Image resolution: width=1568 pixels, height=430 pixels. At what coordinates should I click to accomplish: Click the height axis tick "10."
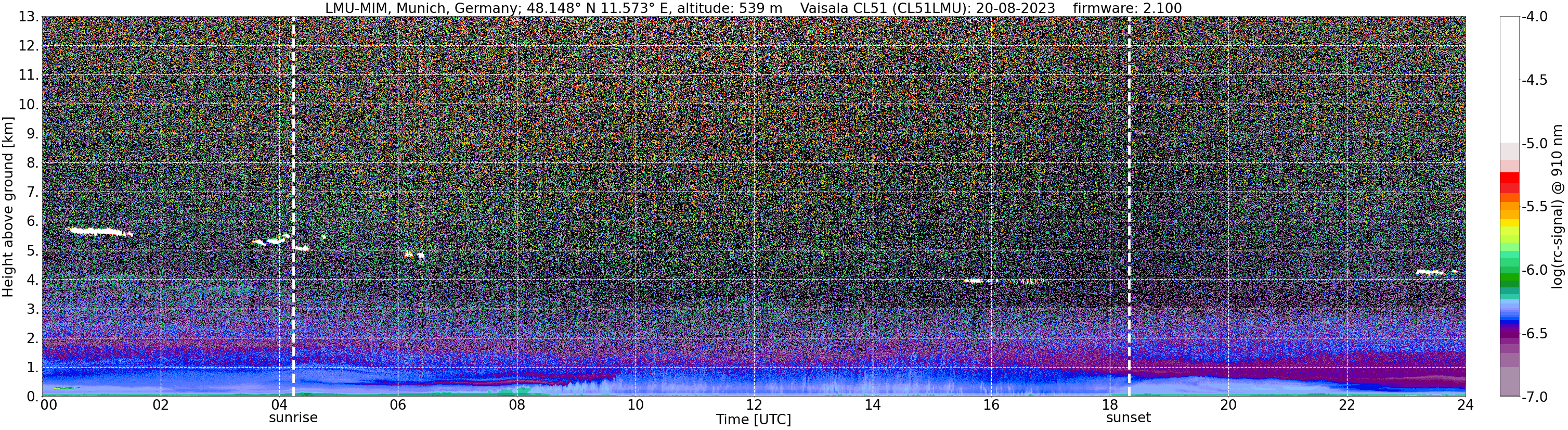click(x=29, y=104)
